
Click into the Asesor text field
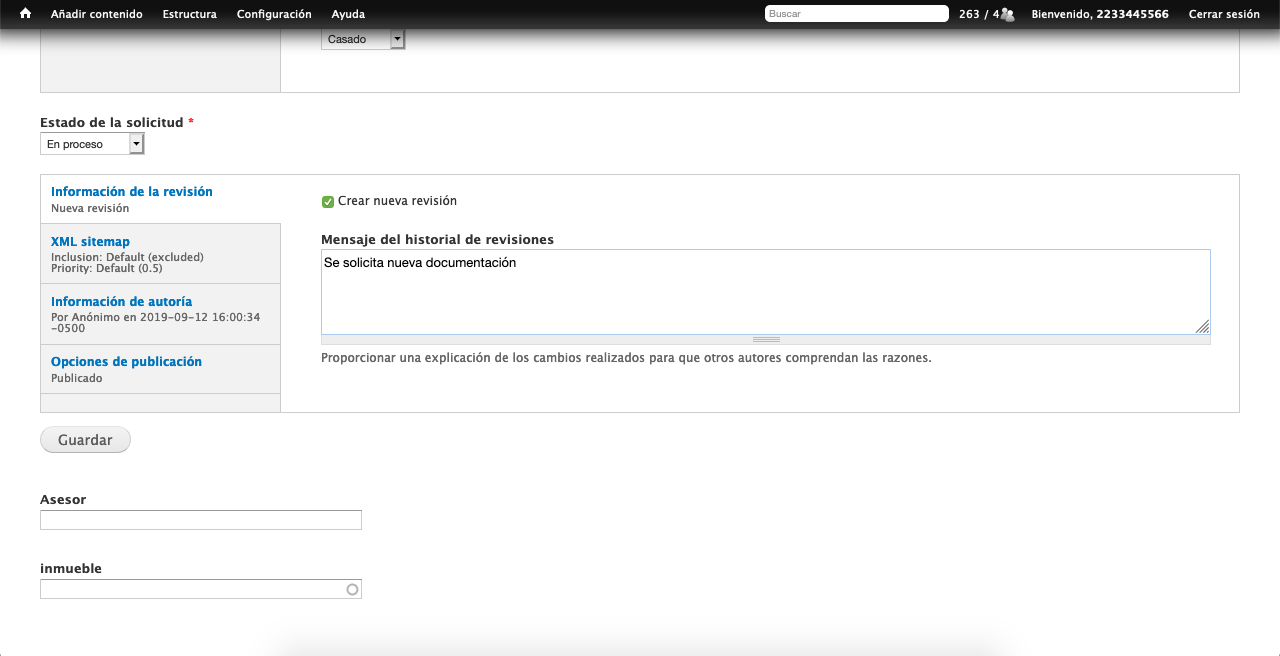click(201, 520)
